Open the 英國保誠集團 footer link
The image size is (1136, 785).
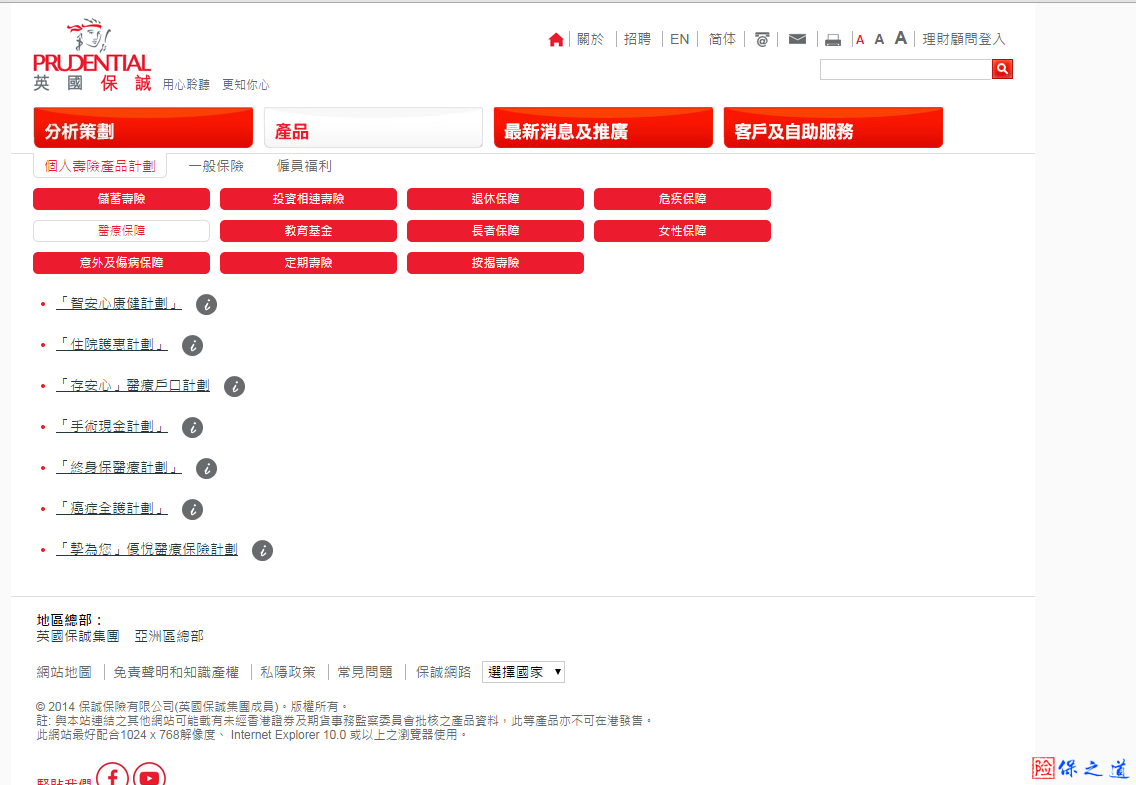coord(78,637)
